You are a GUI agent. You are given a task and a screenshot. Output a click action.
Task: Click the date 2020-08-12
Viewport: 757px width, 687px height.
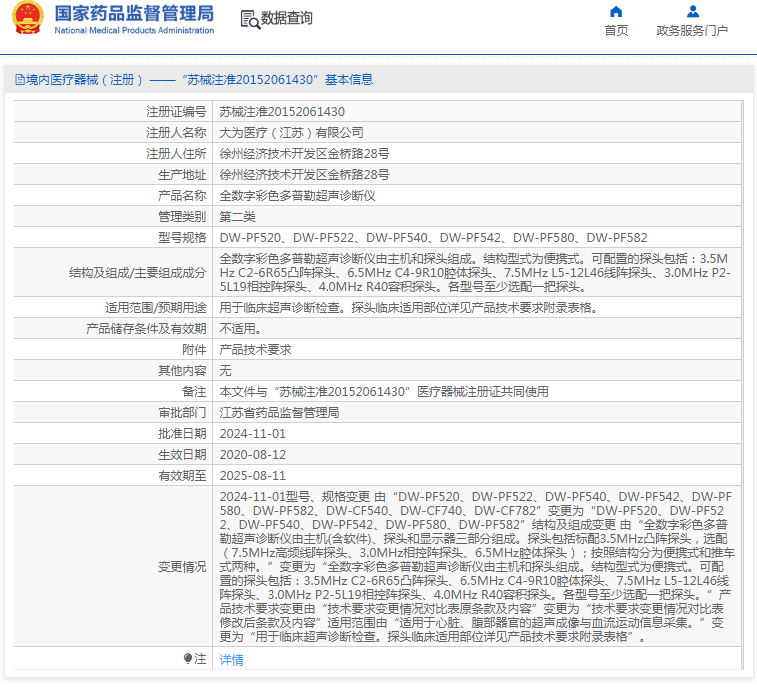coord(252,455)
